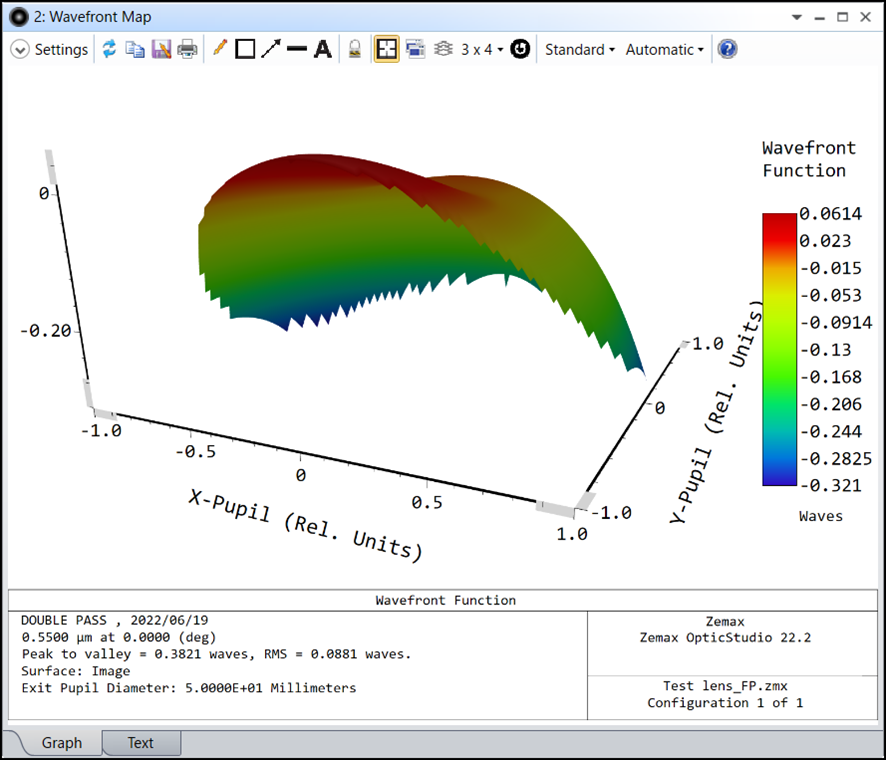Pick the arrow annotation tool
This screenshot has width=886, height=760.
[x=271, y=49]
